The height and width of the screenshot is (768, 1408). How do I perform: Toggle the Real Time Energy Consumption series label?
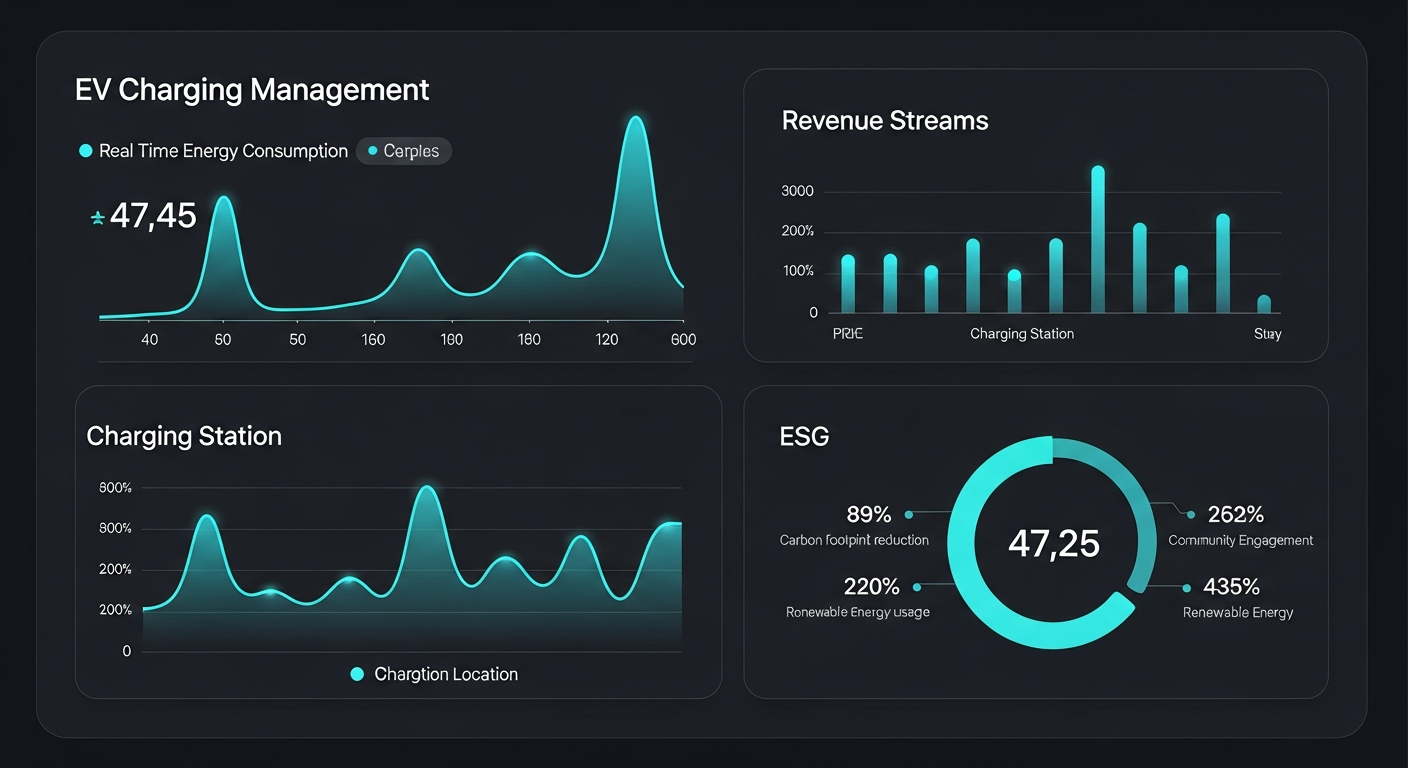click(x=224, y=151)
